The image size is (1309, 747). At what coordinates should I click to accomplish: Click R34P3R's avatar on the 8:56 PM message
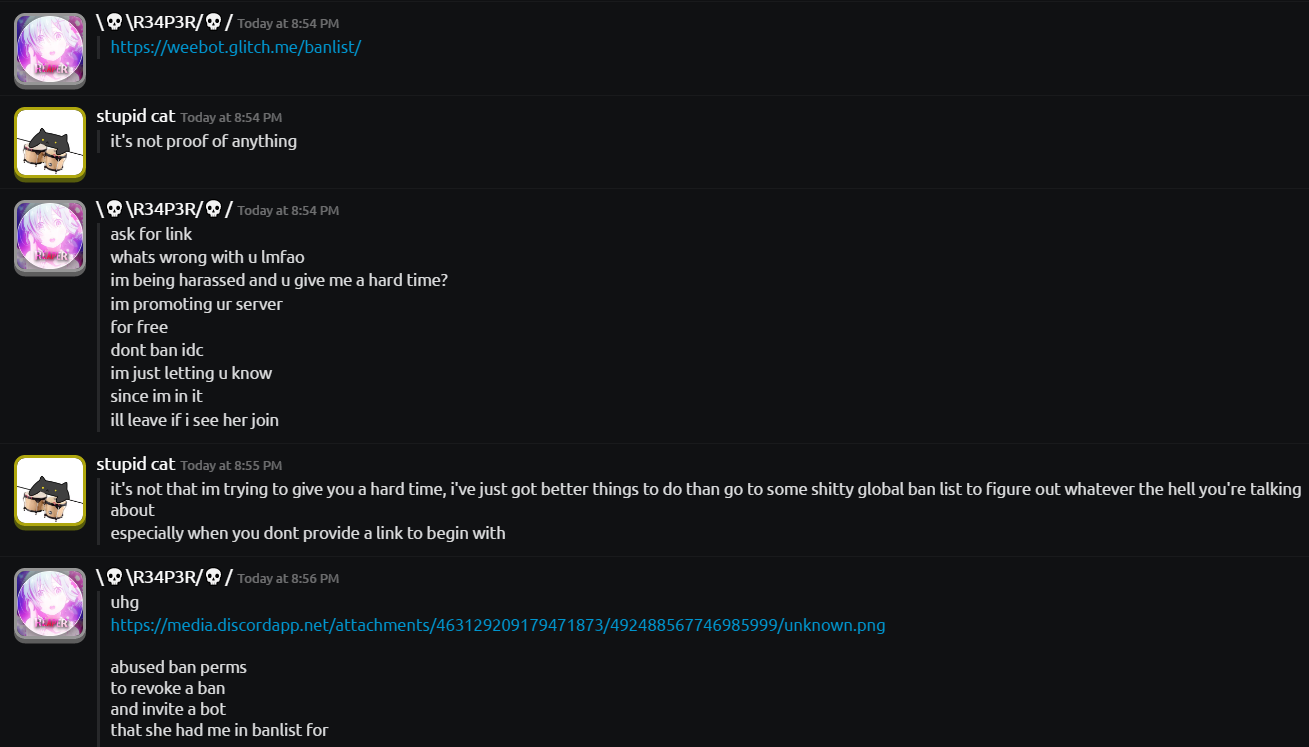[50, 606]
